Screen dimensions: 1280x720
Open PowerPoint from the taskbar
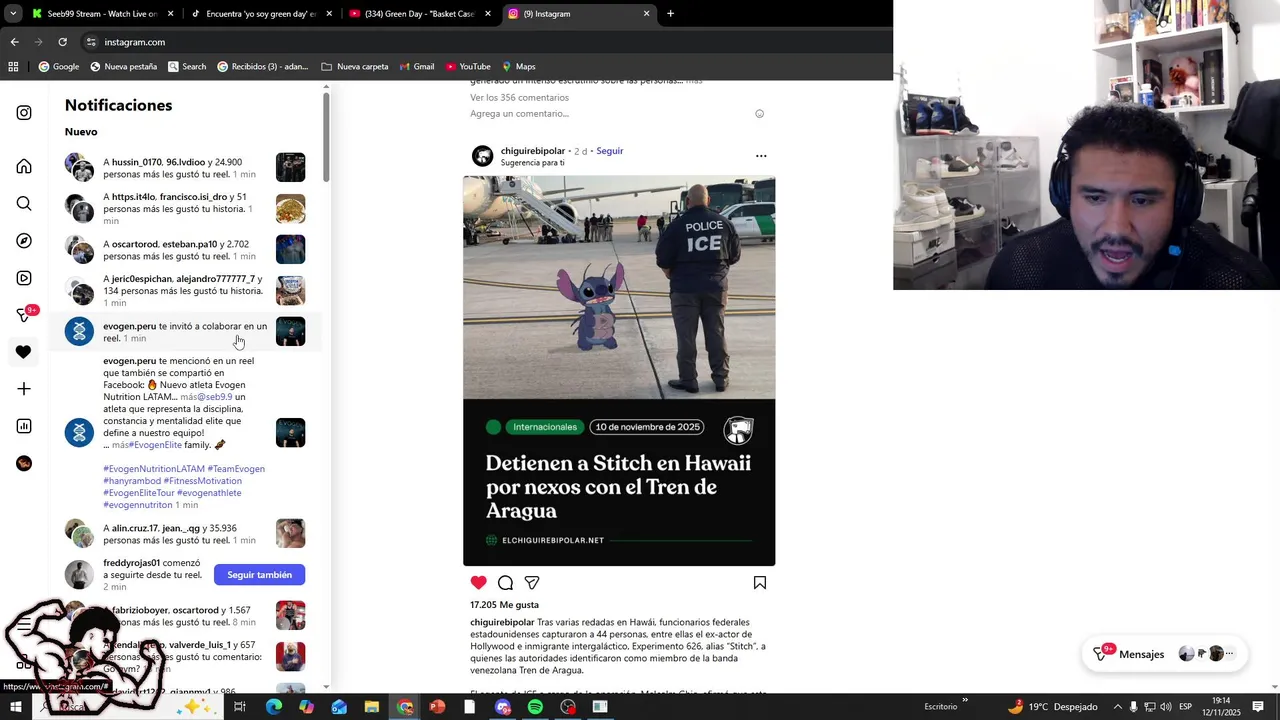point(437,707)
